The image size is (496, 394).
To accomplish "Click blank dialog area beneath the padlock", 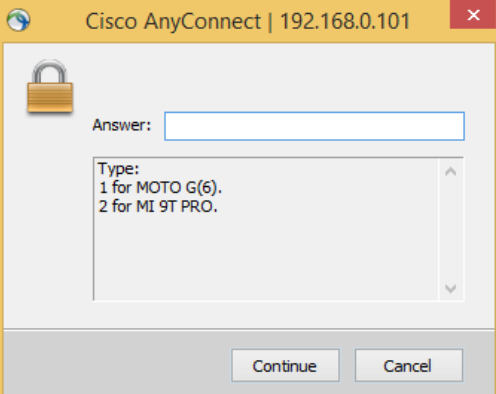I will coord(48,217).
